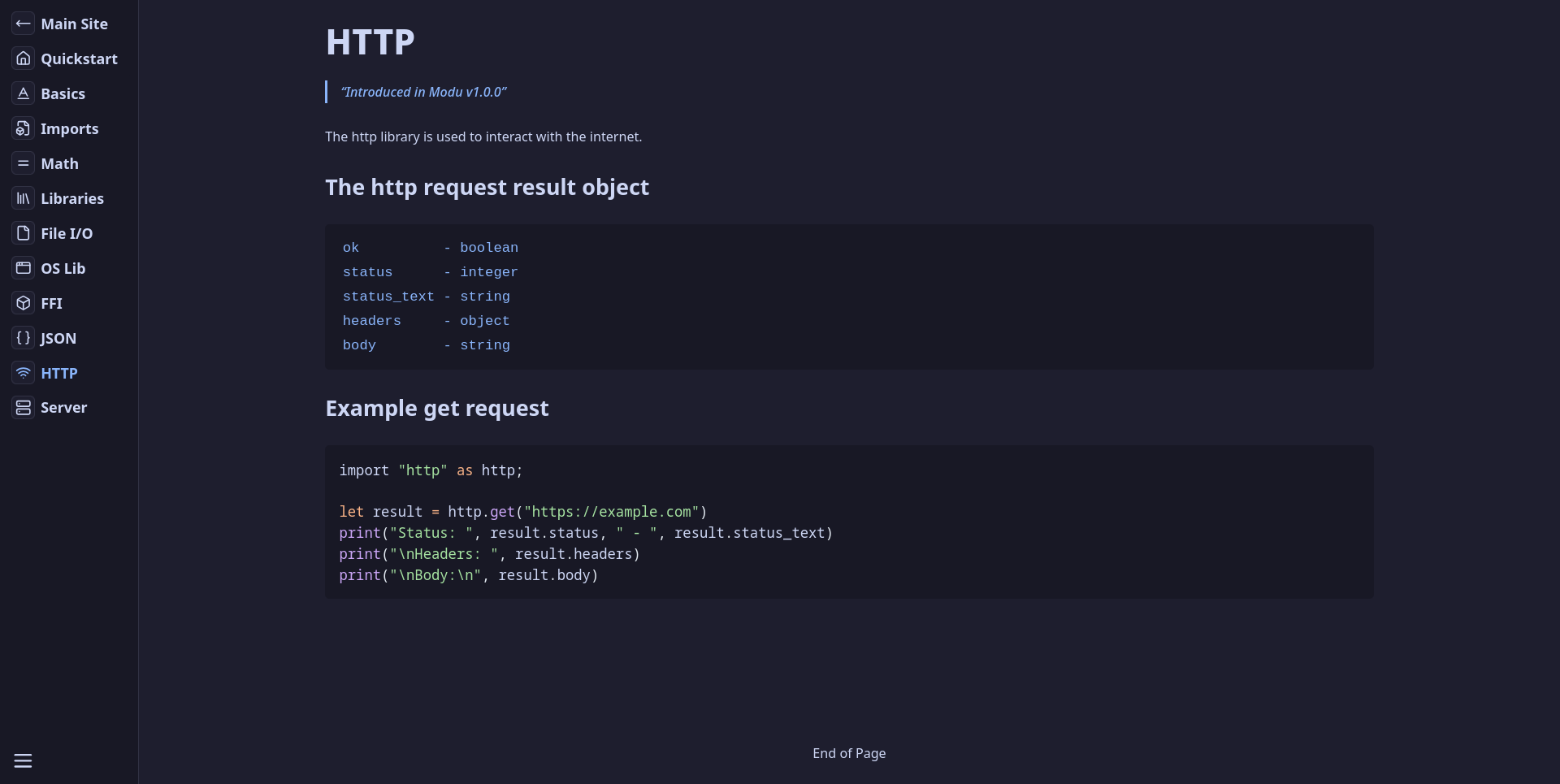The height and width of the screenshot is (784, 1560).
Task: Click the "Example get request" heading
Action: [437, 408]
